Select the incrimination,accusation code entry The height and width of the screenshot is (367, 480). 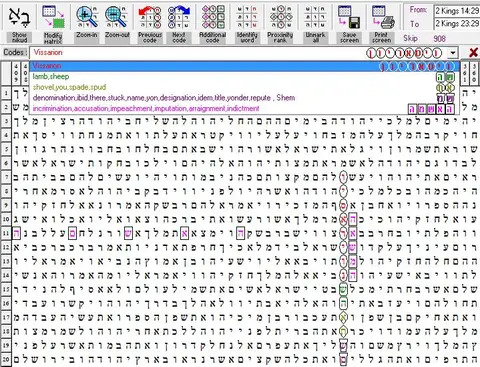245,109
